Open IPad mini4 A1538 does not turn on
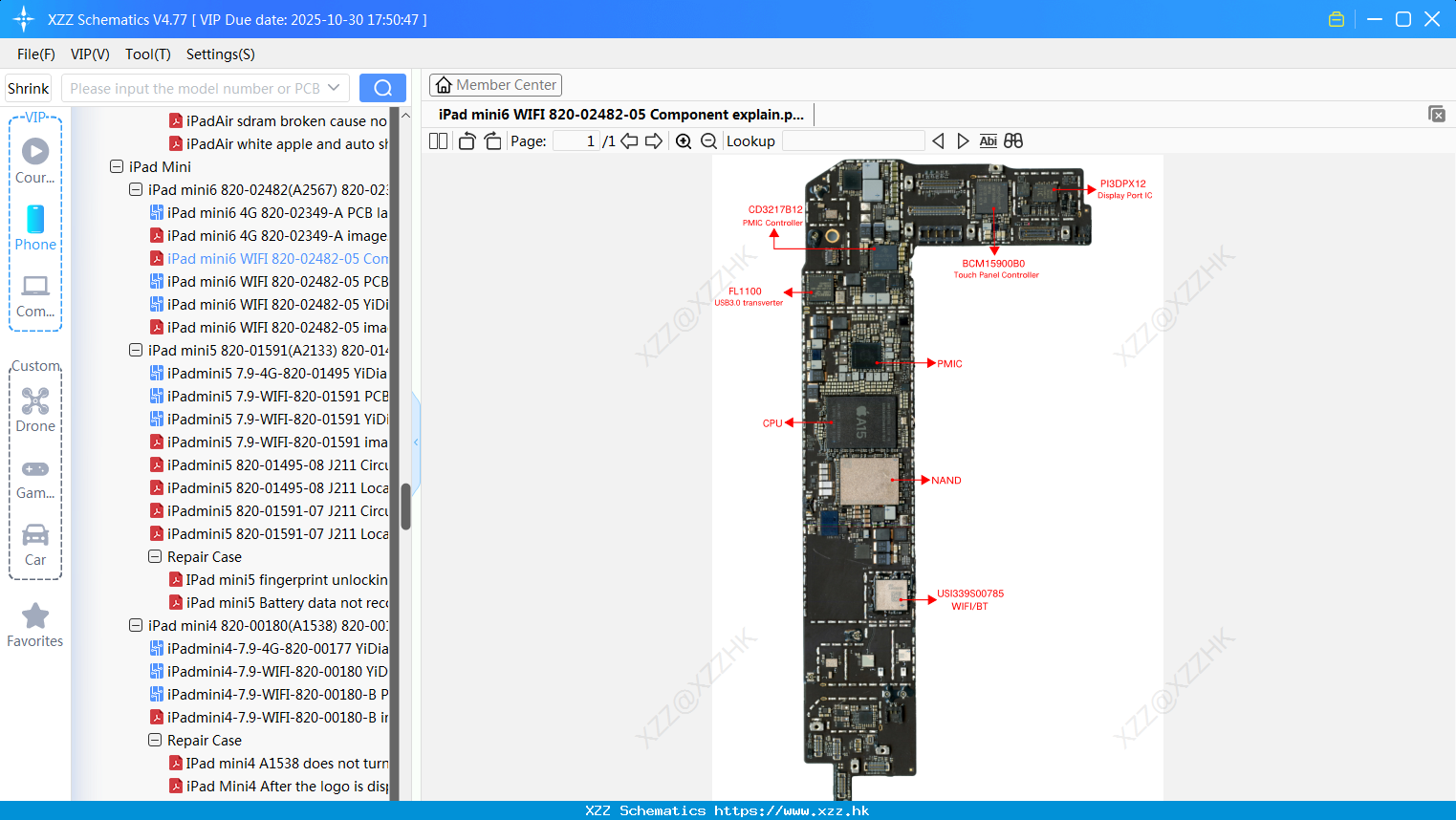1456x820 pixels. (x=278, y=763)
